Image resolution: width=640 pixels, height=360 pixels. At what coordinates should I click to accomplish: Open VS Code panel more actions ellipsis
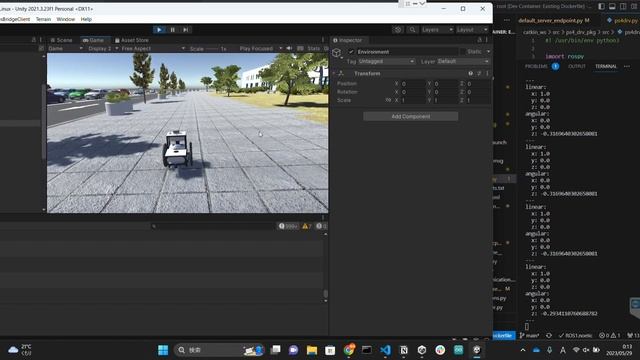point(627,66)
